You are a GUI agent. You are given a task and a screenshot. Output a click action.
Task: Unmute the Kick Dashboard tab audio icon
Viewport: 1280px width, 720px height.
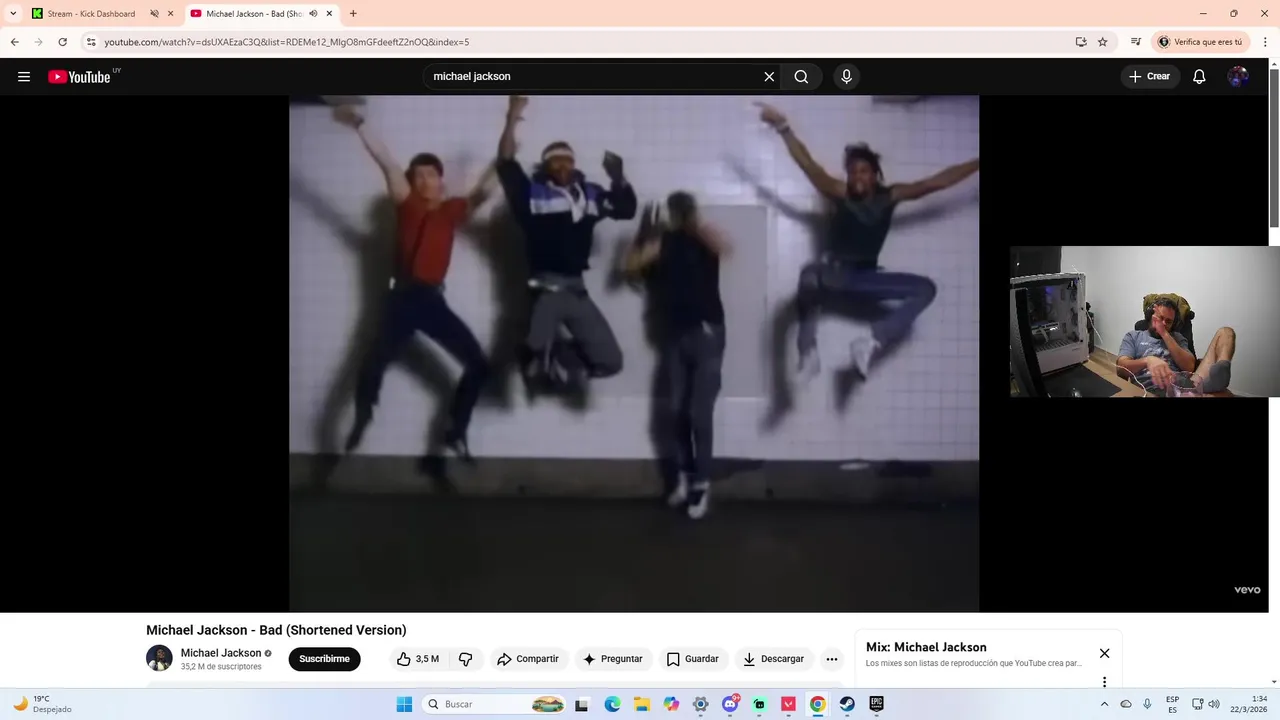[154, 14]
